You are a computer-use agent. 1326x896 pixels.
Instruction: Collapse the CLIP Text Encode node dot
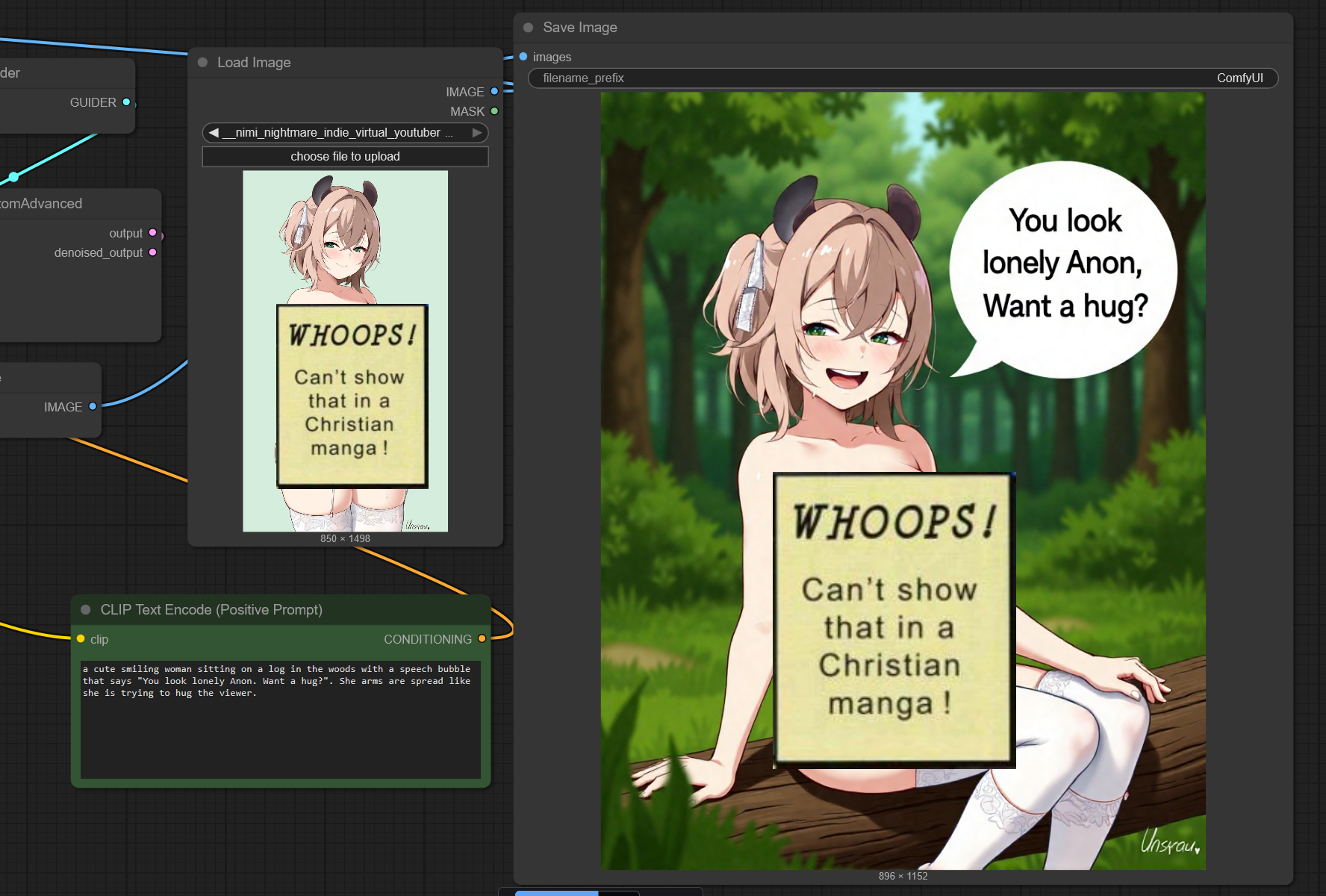(86, 610)
